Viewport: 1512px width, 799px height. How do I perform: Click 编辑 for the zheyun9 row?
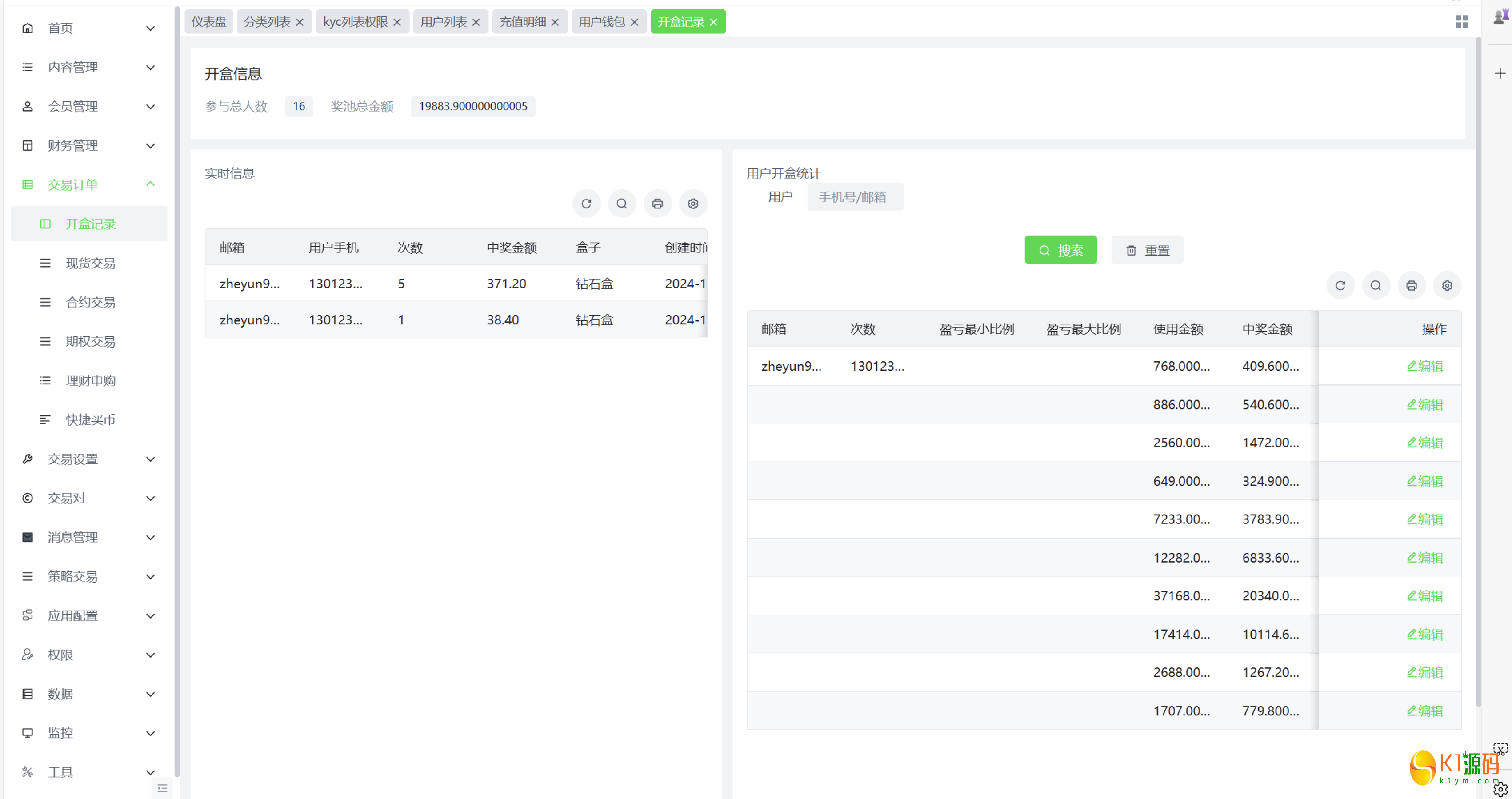point(1424,366)
